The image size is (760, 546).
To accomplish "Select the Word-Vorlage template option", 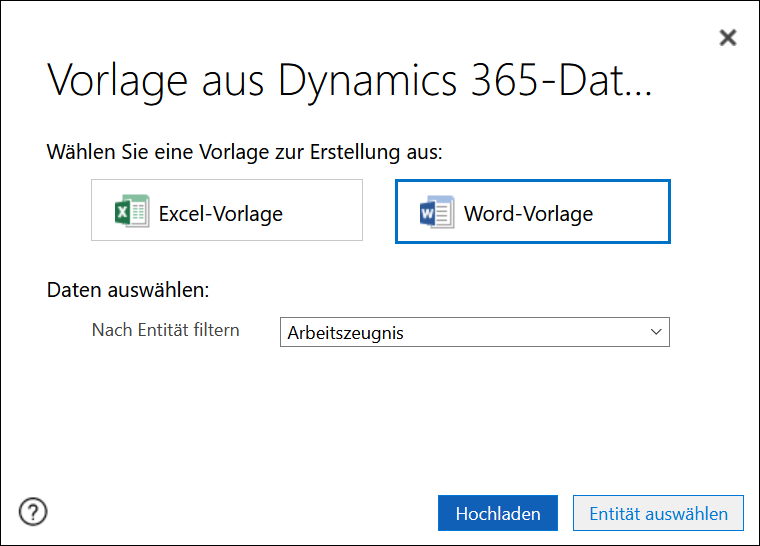I will click(533, 211).
